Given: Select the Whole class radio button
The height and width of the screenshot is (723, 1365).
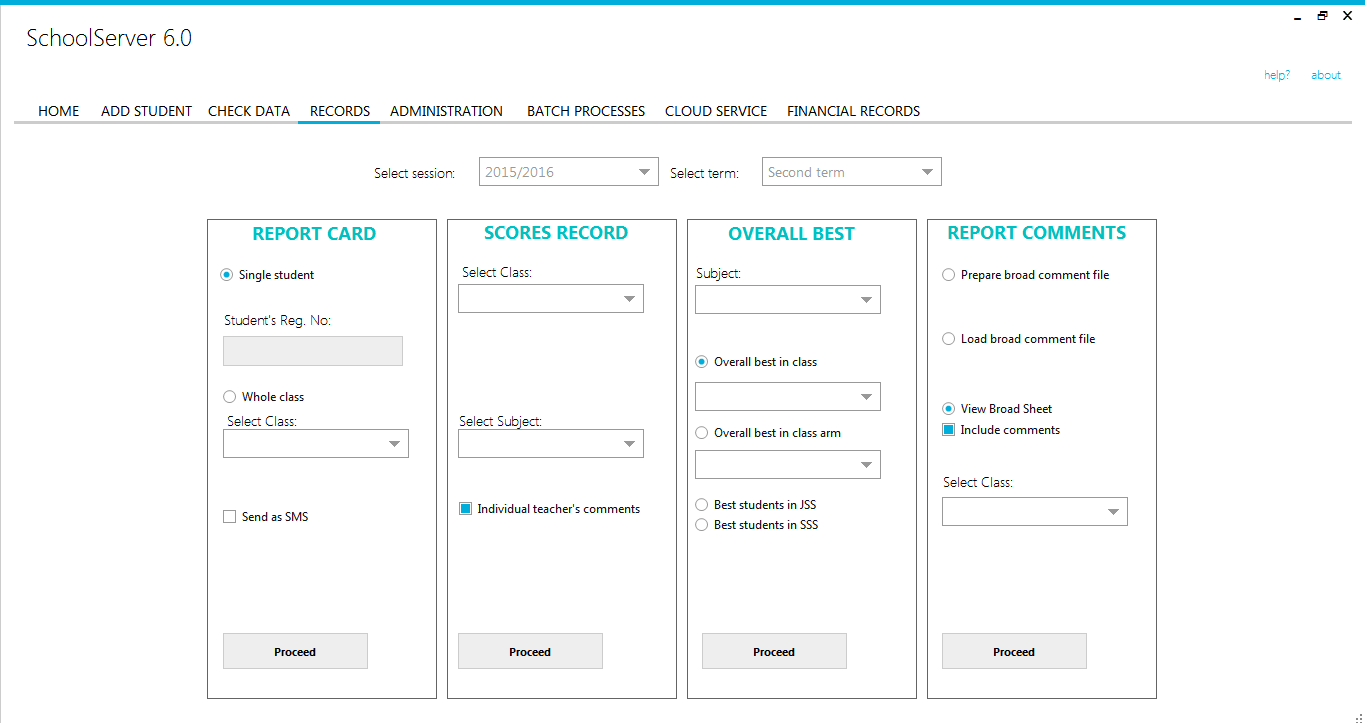Looking at the screenshot, I should [x=229, y=396].
